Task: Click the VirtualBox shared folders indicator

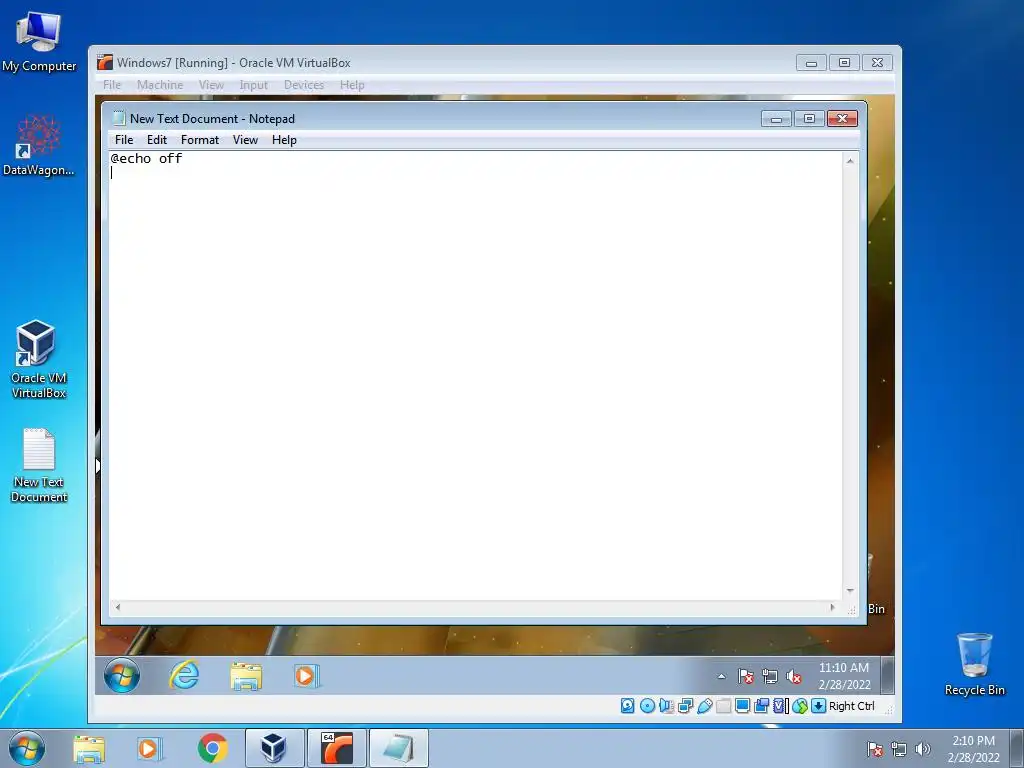Action: point(723,706)
